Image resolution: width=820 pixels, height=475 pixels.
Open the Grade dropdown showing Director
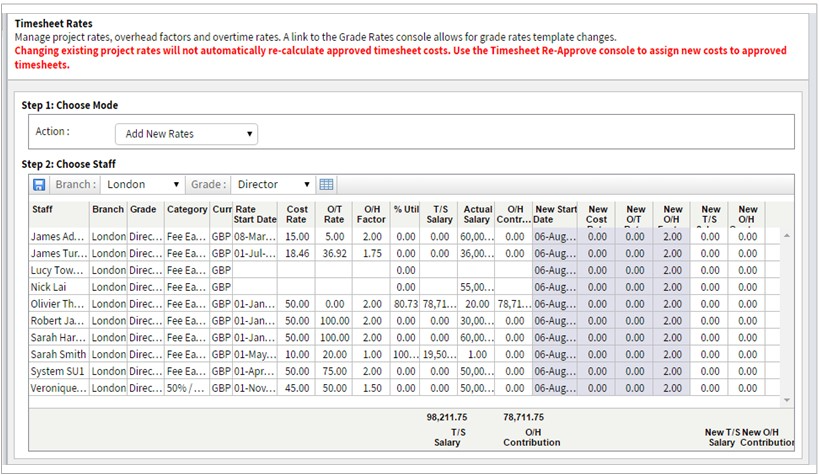(272, 184)
